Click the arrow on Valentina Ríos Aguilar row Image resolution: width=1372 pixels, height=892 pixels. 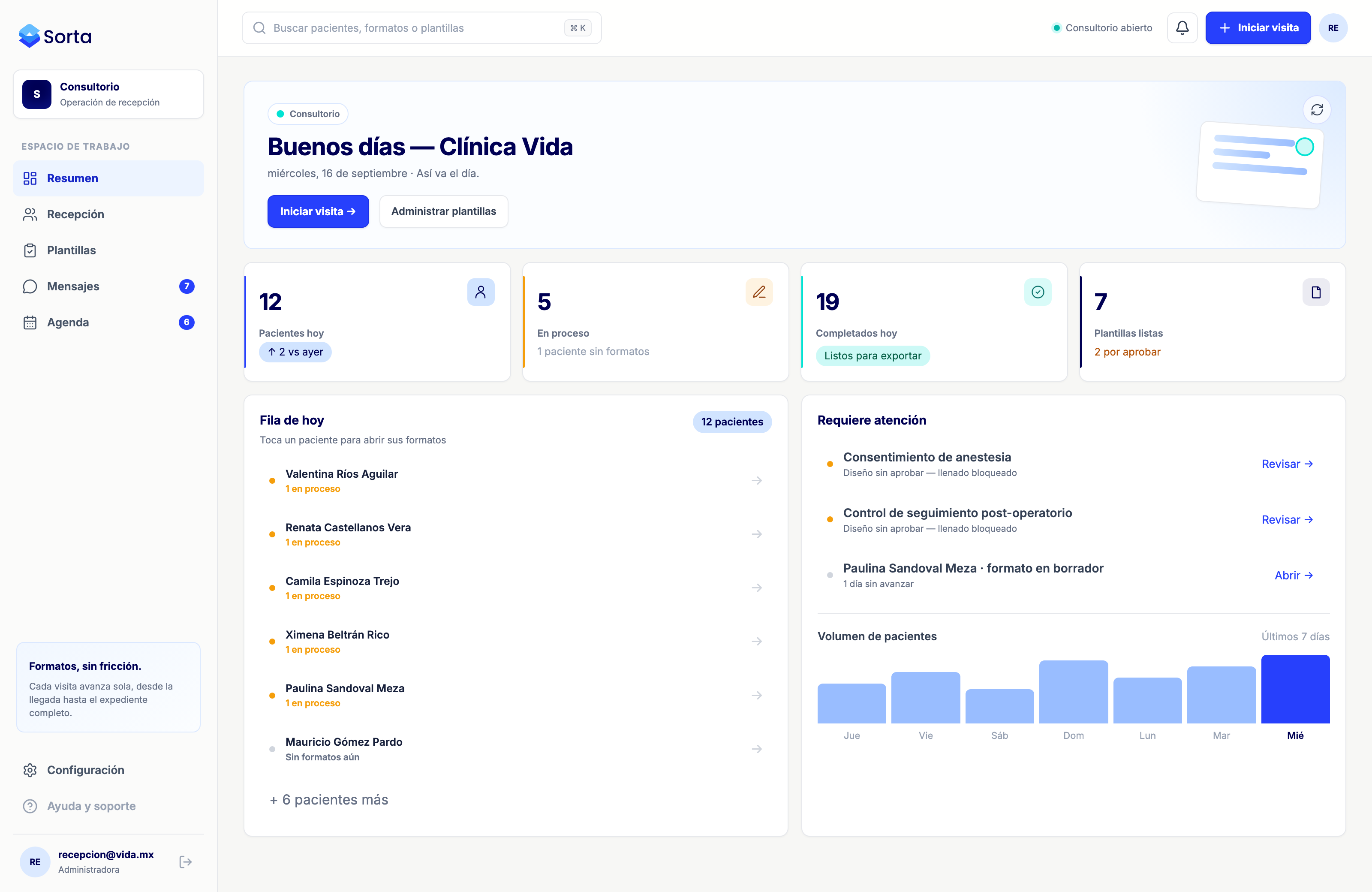[756, 480]
